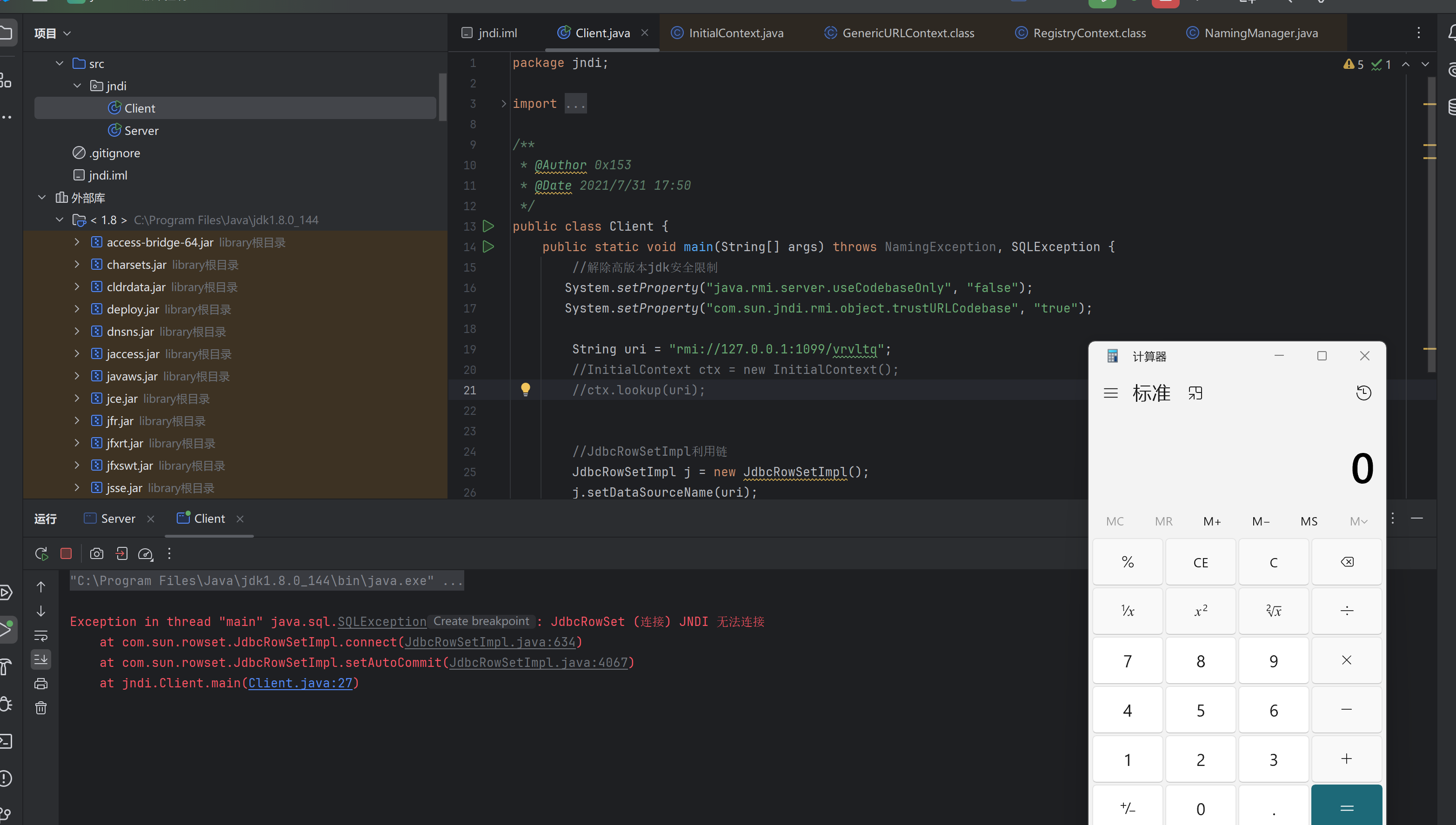
Task: Select the Server class in project tree
Action: [141, 130]
